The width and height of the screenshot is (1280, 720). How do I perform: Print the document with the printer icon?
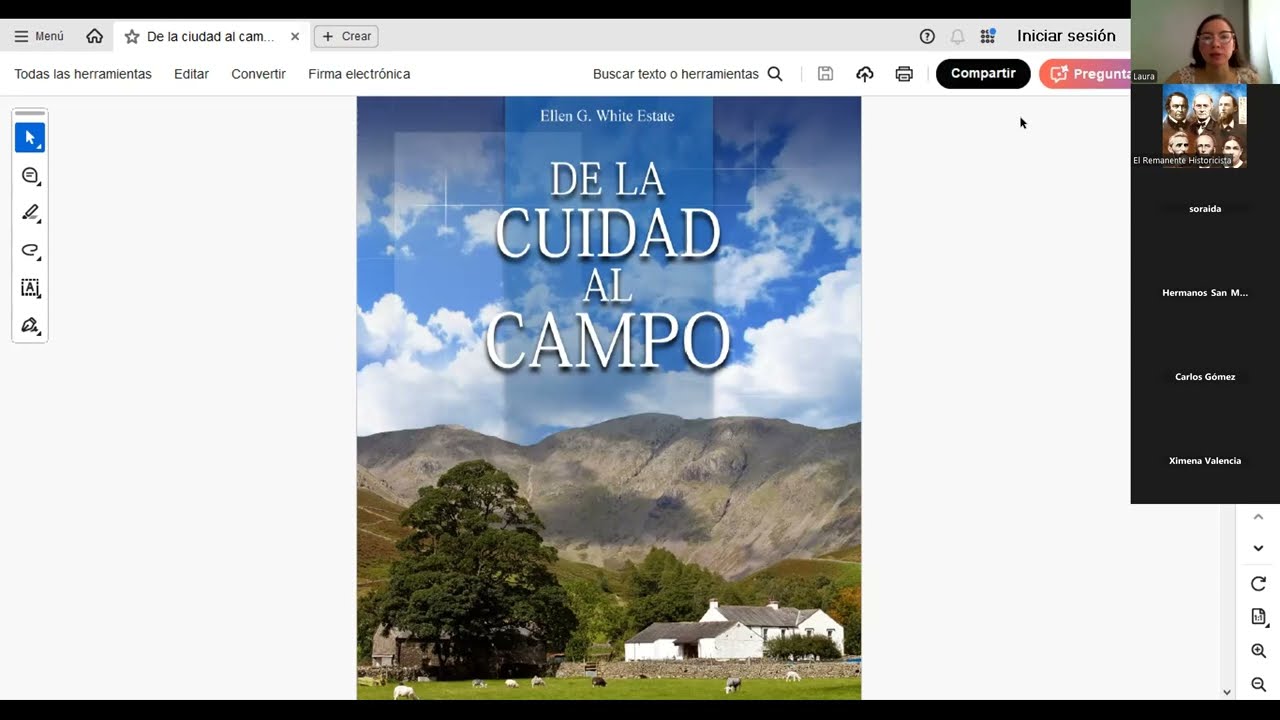click(904, 74)
